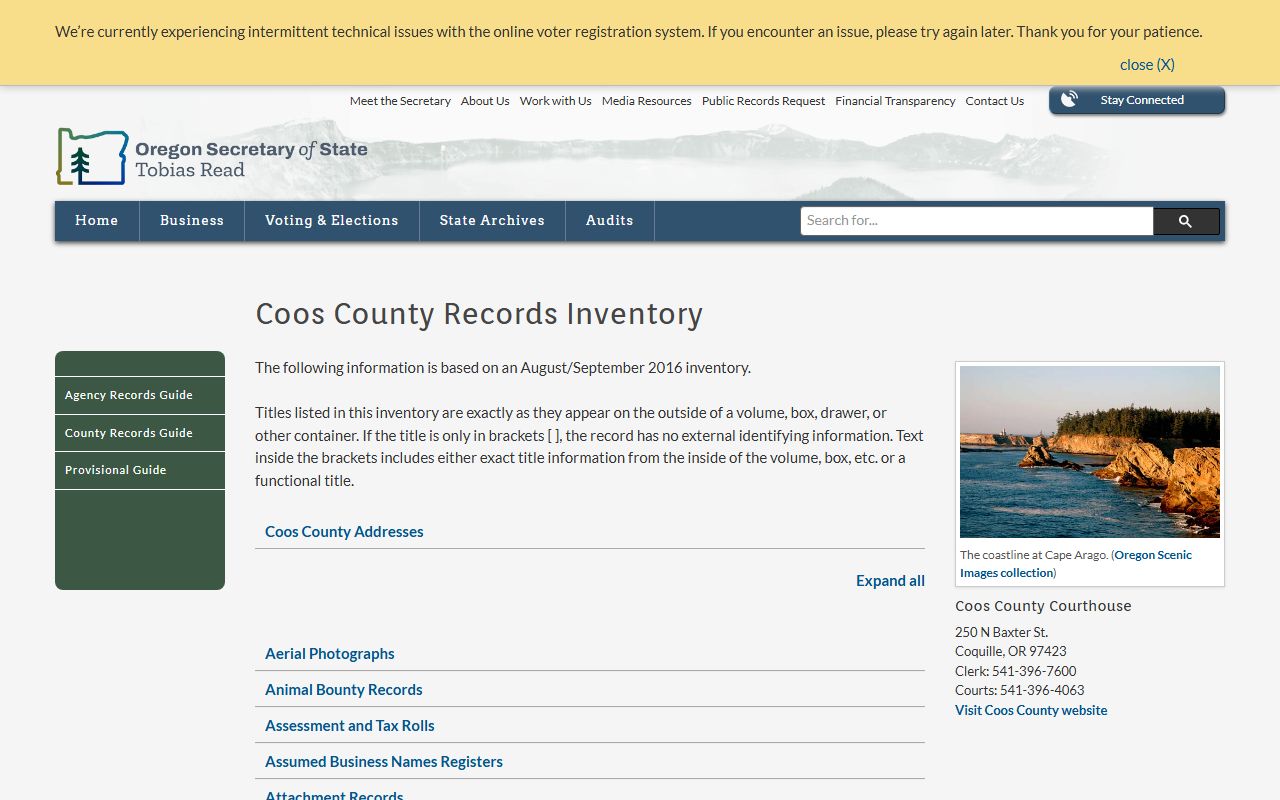Click the Cape Arago coastline photo
Image resolution: width=1280 pixels, height=800 pixels.
click(1090, 452)
